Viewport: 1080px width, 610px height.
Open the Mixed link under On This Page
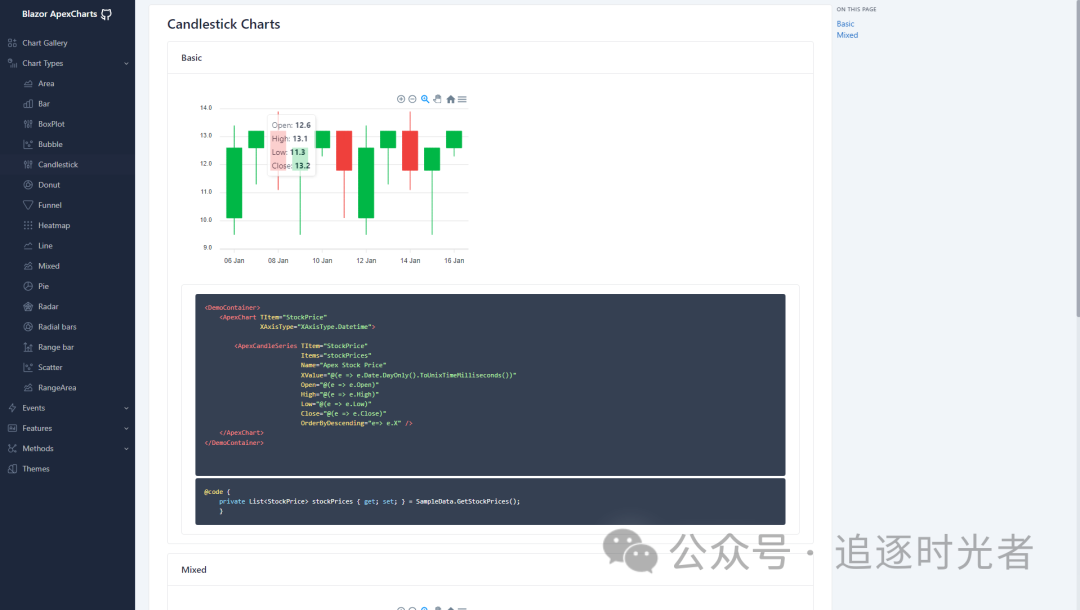847,34
